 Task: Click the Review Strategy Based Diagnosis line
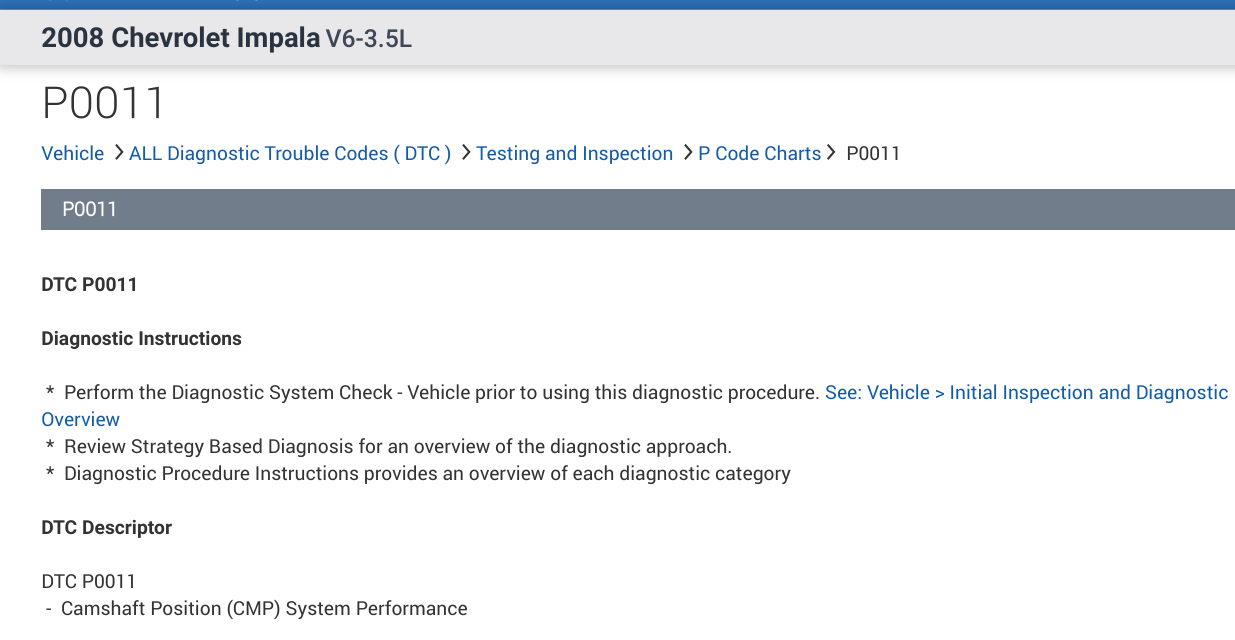point(397,446)
